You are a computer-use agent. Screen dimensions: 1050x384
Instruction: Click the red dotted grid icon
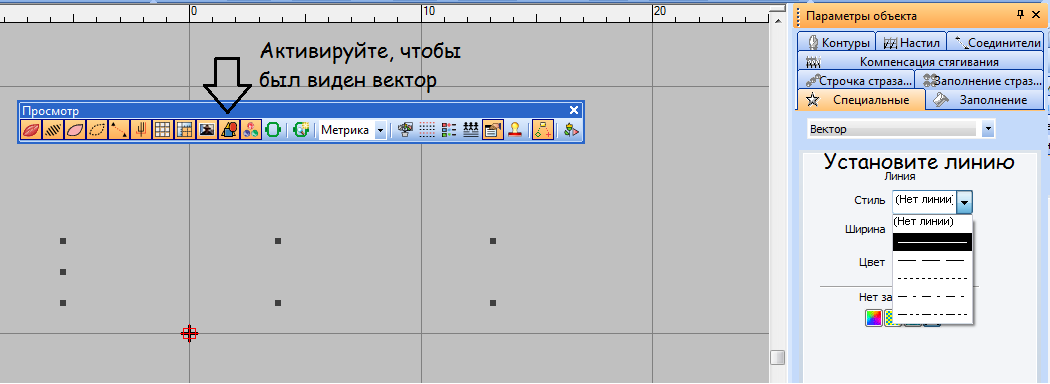coord(427,130)
